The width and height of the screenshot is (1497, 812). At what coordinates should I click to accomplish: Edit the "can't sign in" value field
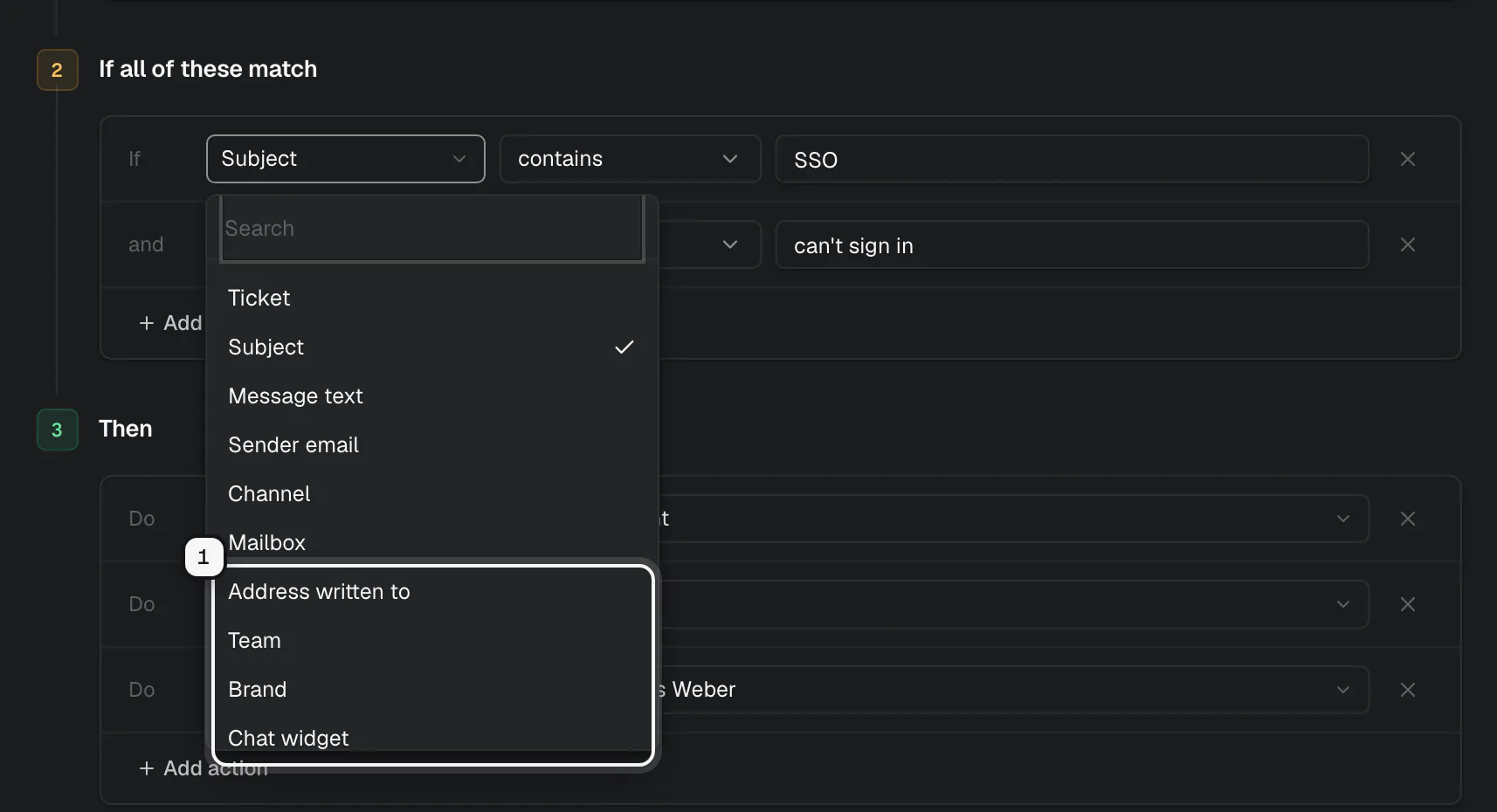[1072, 244]
